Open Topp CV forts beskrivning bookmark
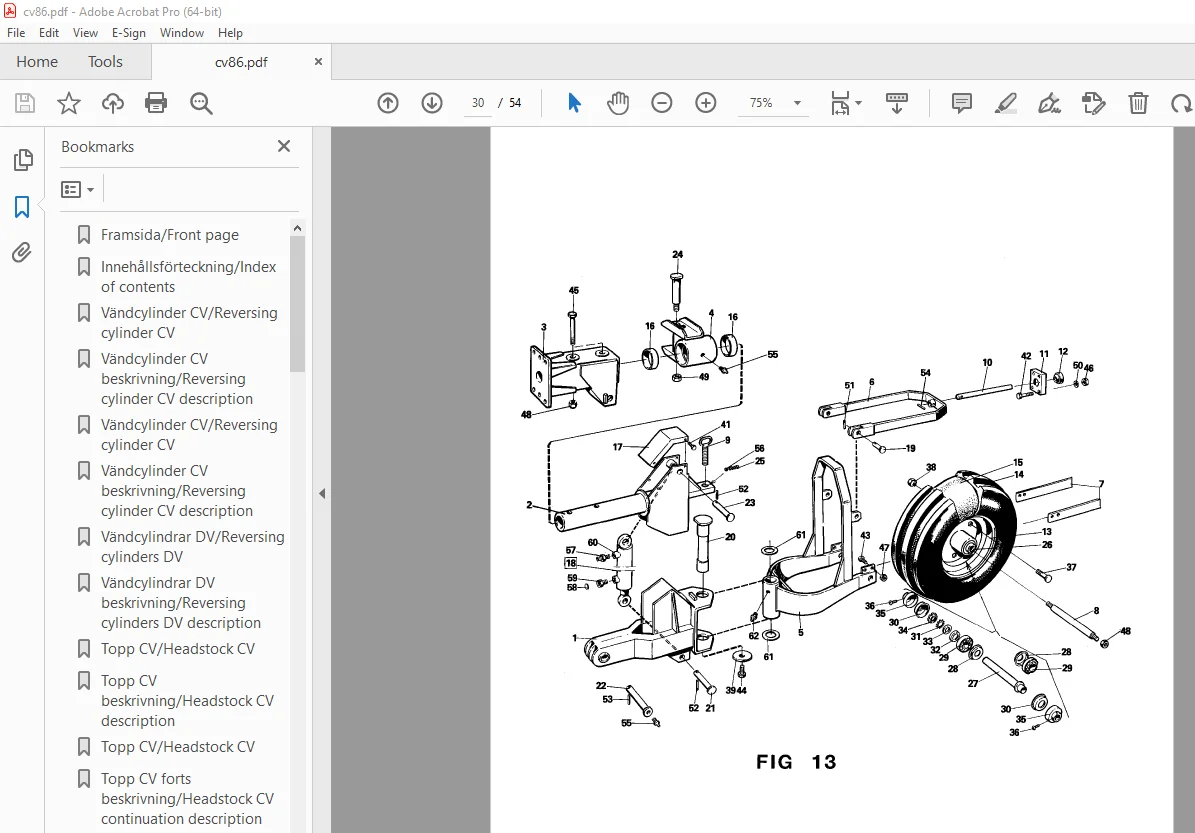 [x=187, y=799]
